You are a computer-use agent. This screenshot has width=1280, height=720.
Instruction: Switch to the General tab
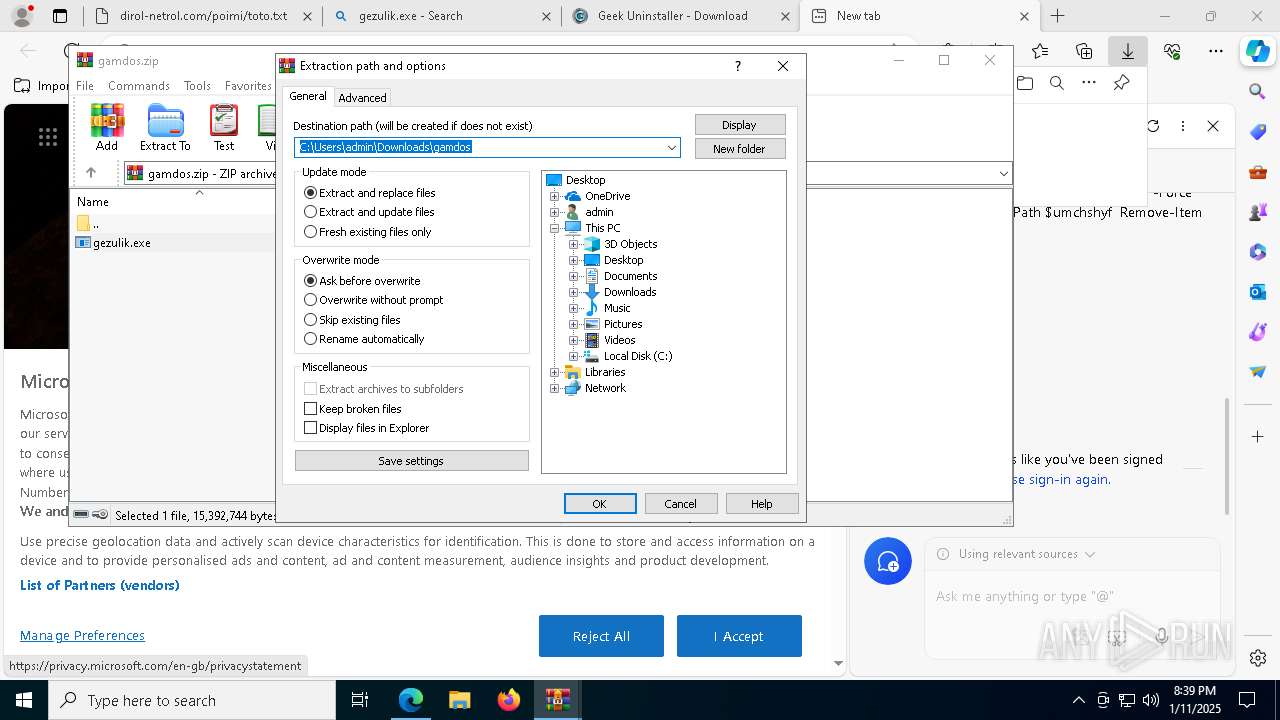click(x=308, y=96)
